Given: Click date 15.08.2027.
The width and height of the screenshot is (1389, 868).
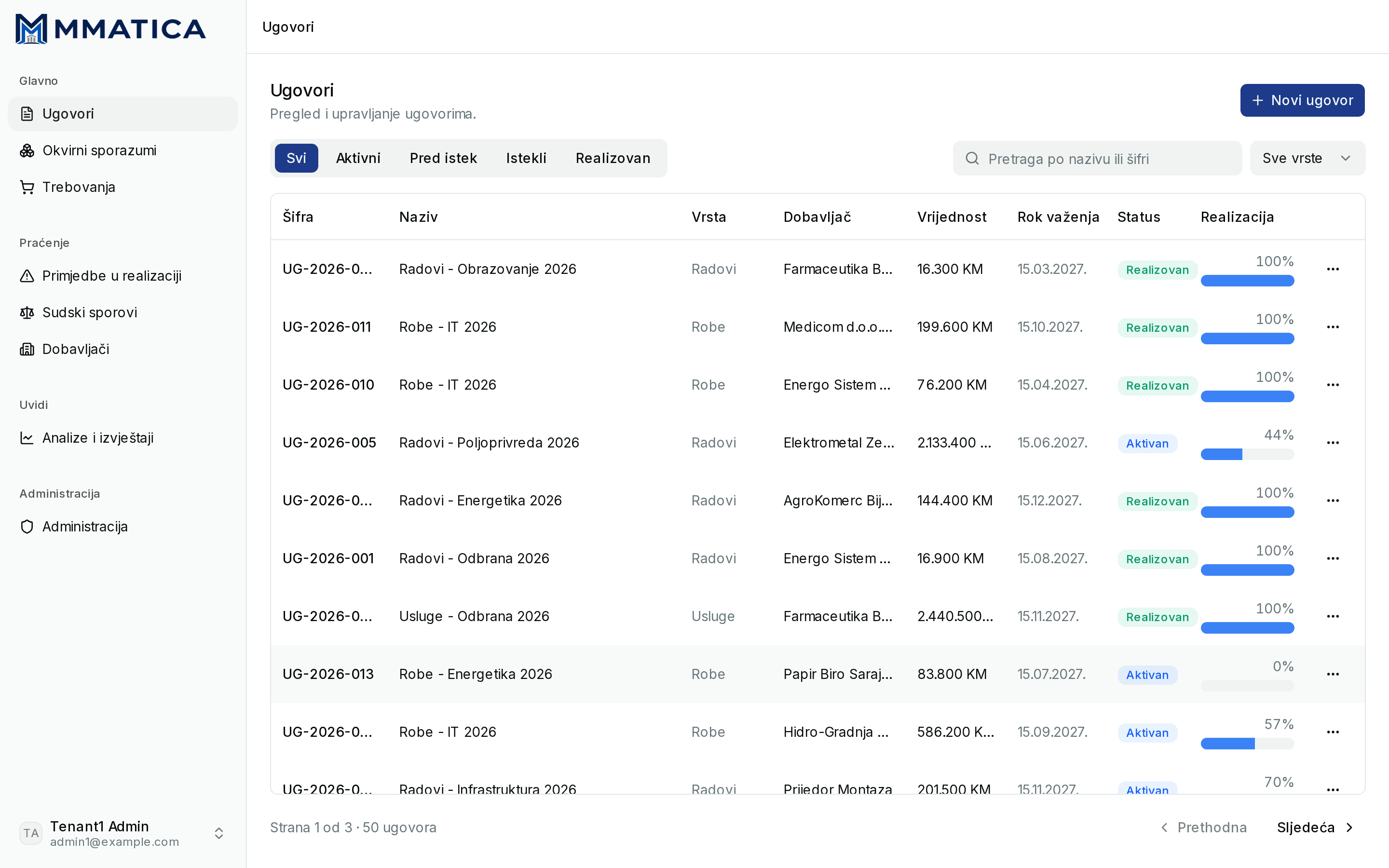Looking at the screenshot, I should point(1053,558).
